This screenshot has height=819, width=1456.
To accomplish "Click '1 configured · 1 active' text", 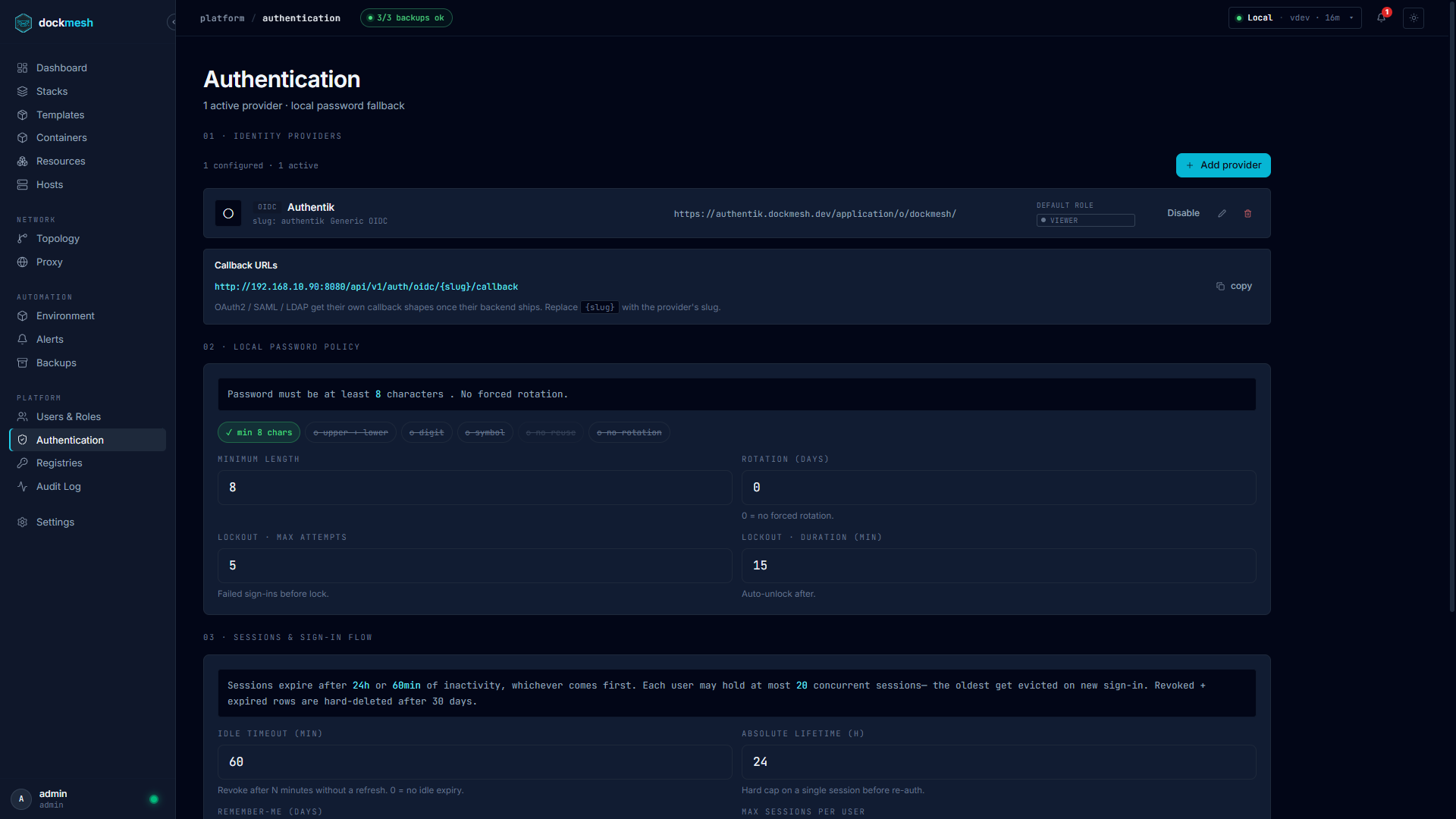I will pyautogui.click(x=261, y=165).
